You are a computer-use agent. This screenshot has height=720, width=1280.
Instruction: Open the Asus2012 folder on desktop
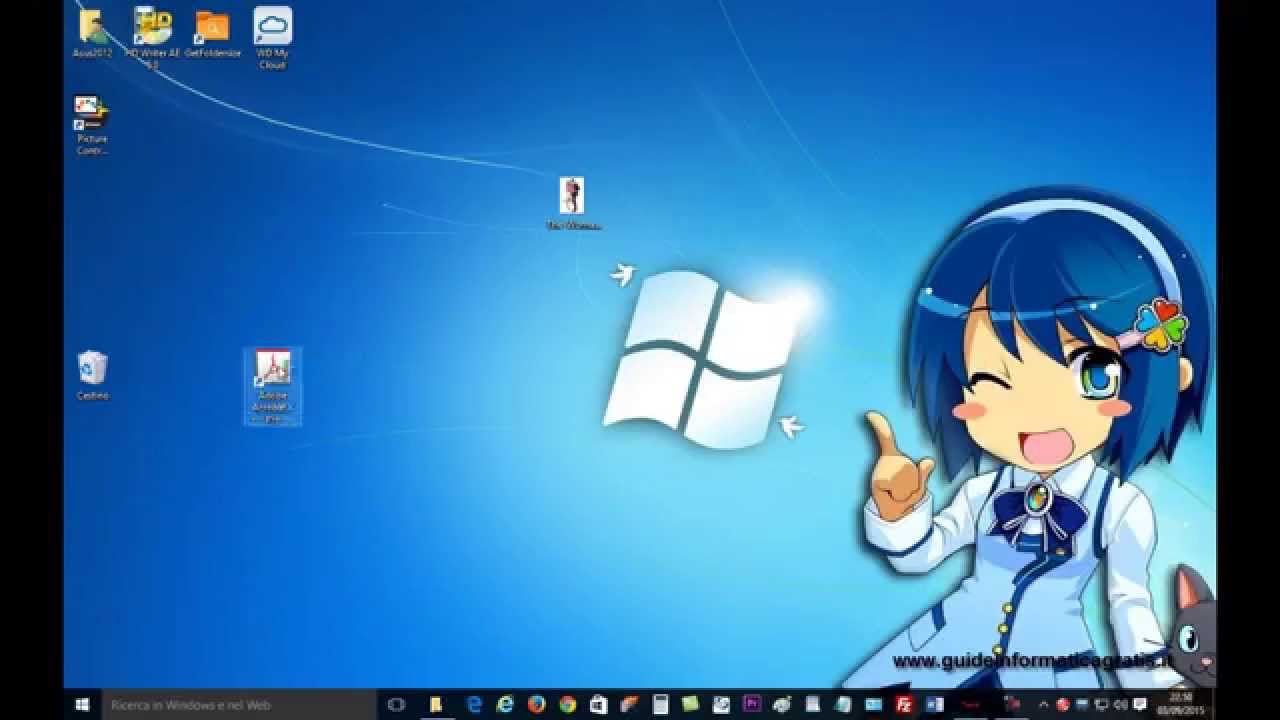[92, 32]
